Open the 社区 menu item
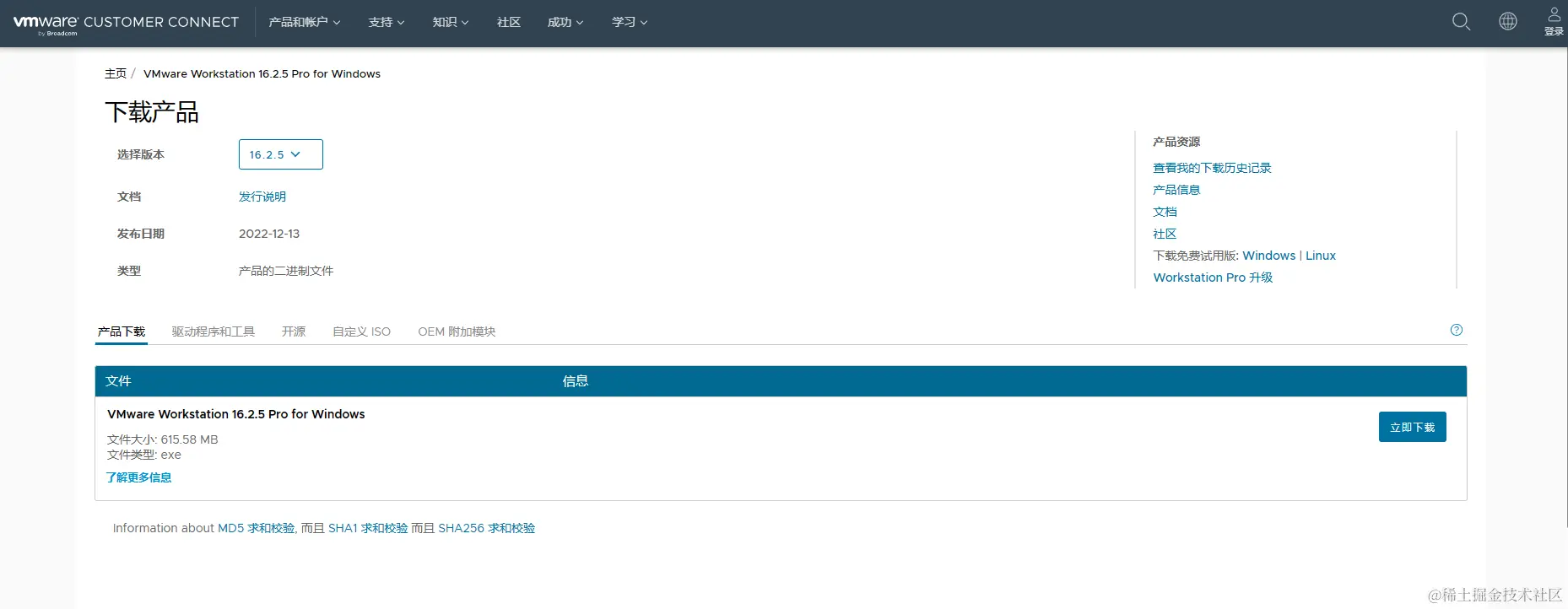Image resolution: width=1568 pixels, height=609 pixels. click(509, 22)
